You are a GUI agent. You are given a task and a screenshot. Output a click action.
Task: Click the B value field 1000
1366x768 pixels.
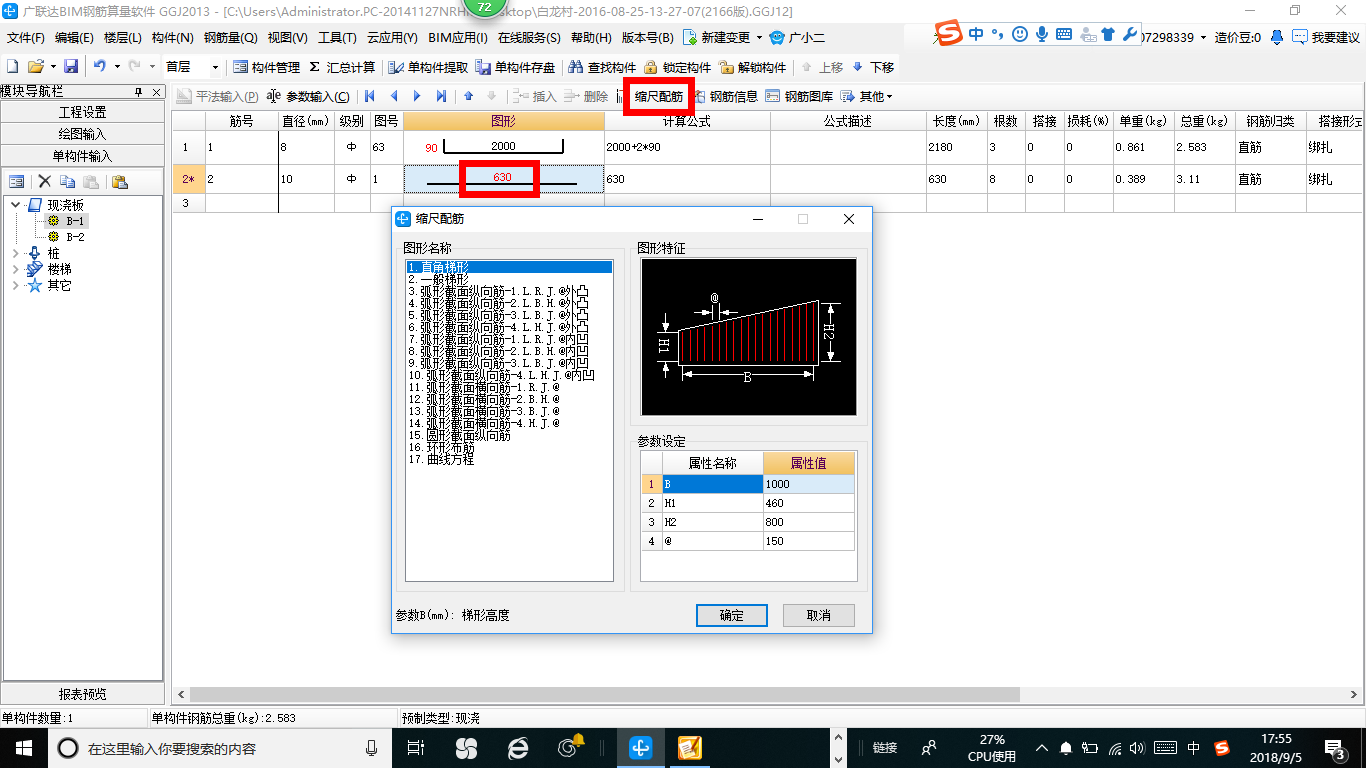[808, 484]
